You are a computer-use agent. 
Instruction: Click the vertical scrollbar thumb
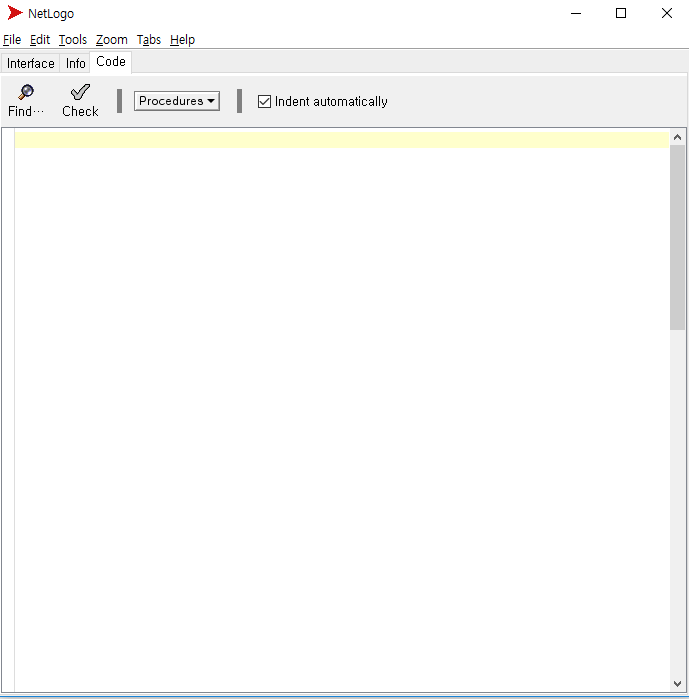click(x=677, y=237)
